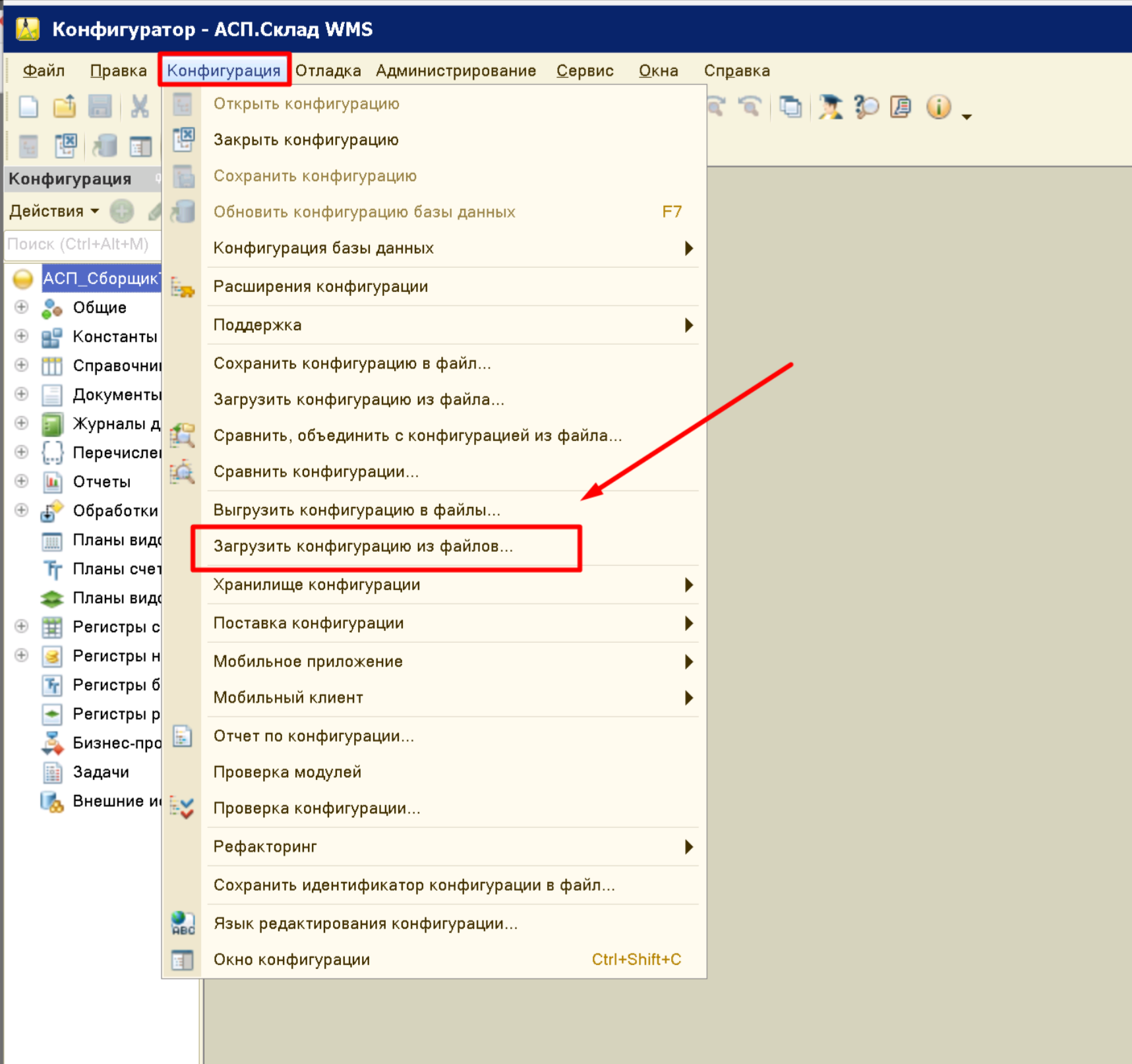The width and height of the screenshot is (1132, 1064).
Task: Select the АСП_Сборщик root tree item
Action: 100,278
